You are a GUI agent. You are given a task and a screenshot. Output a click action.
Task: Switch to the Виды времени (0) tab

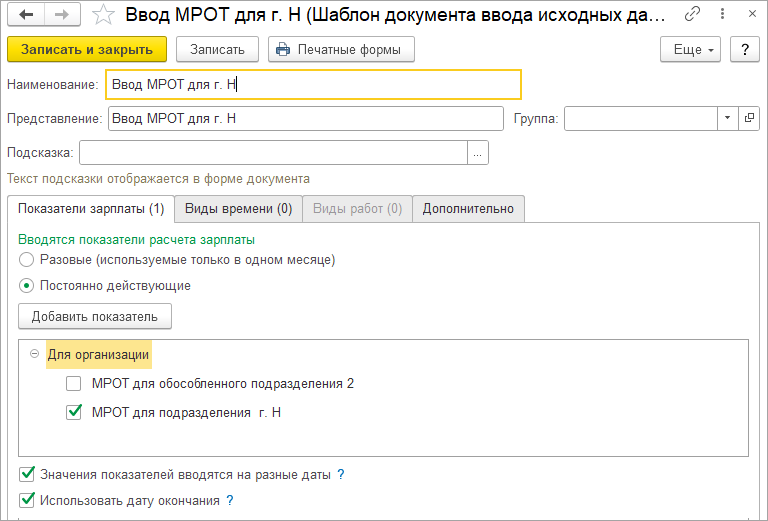239,209
